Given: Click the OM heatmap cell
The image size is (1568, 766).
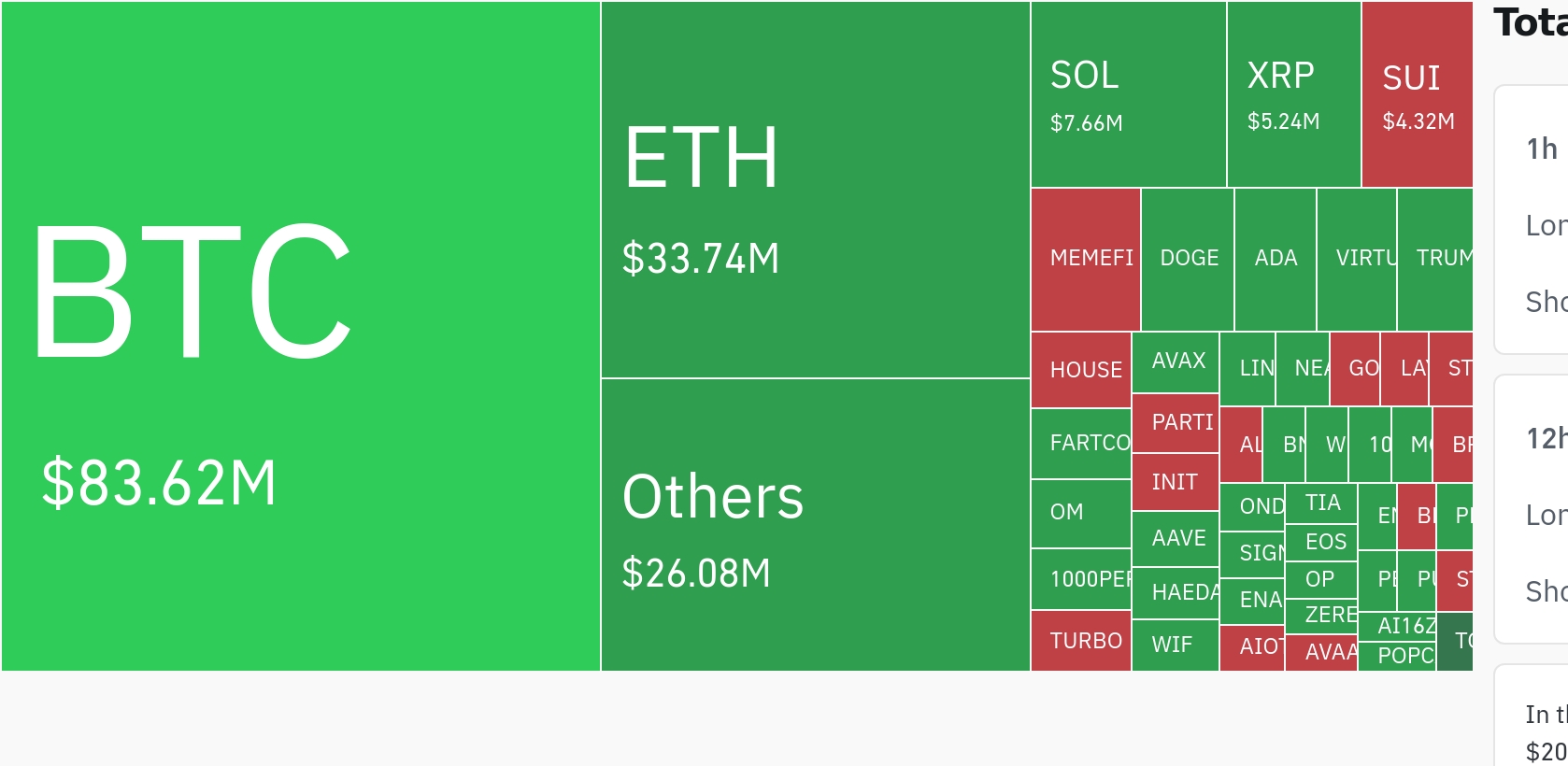Looking at the screenshot, I should [x=1081, y=514].
